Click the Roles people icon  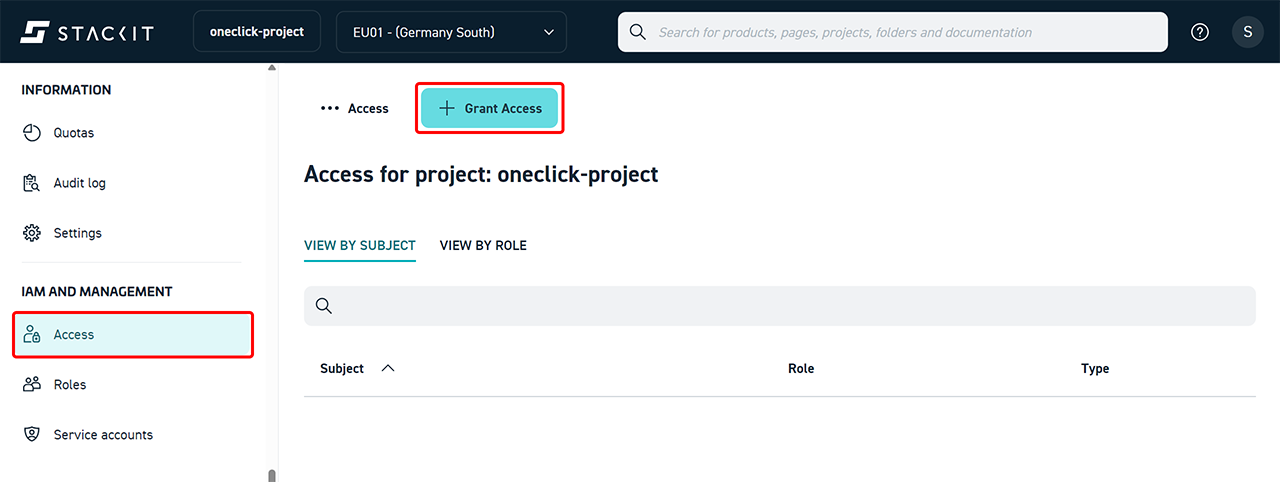pos(32,385)
